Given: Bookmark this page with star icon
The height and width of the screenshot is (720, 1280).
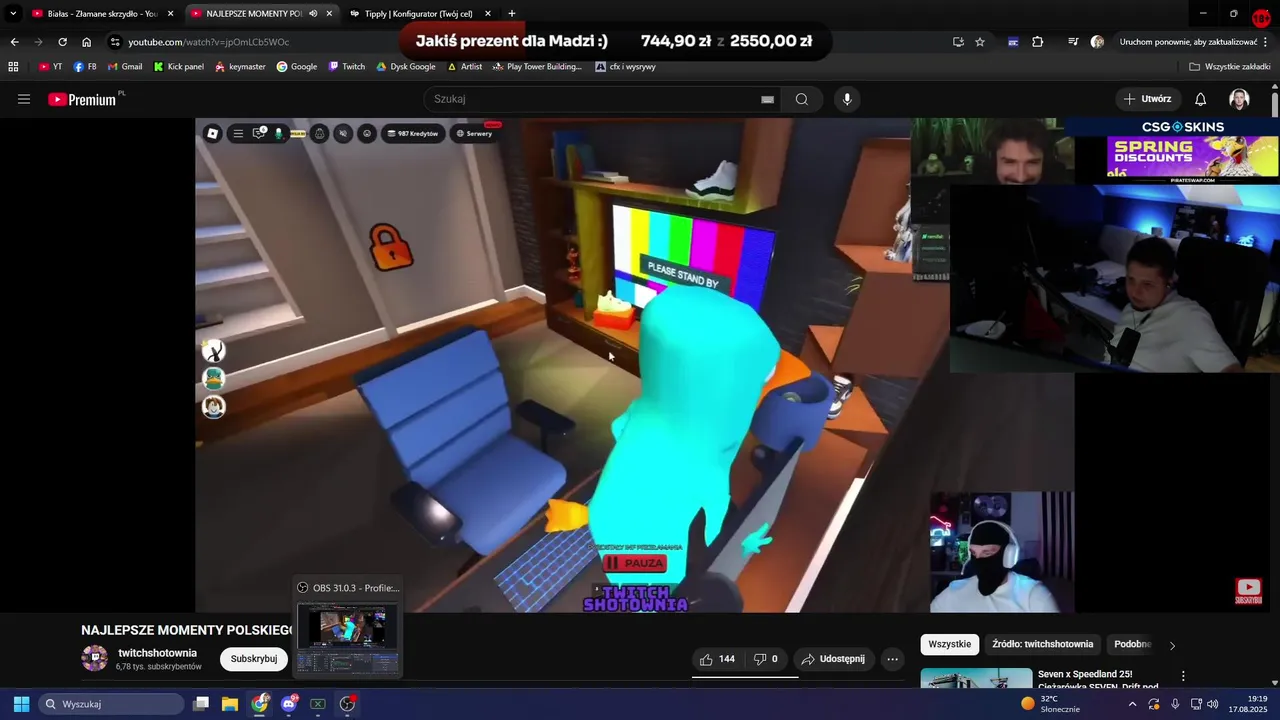Looking at the screenshot, I should tap(980, 42).
